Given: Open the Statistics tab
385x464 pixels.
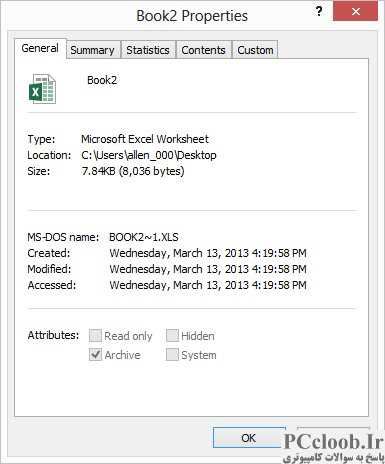Looking at the screenshot, I should 148,50.
